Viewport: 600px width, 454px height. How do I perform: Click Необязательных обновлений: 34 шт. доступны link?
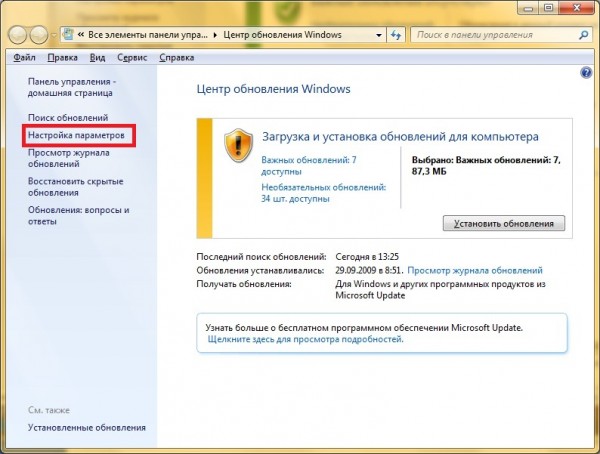[x=324, y=193]
